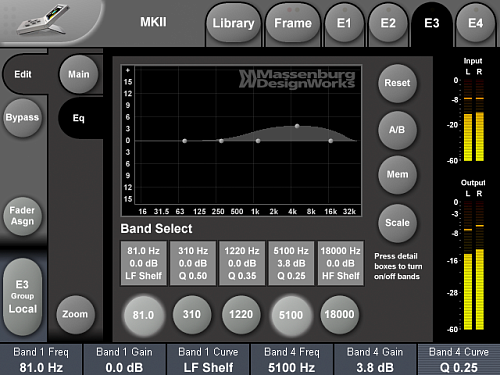Select the E4 tab
The height and width of the screenshot is (375, 500).
coord(475,23)
